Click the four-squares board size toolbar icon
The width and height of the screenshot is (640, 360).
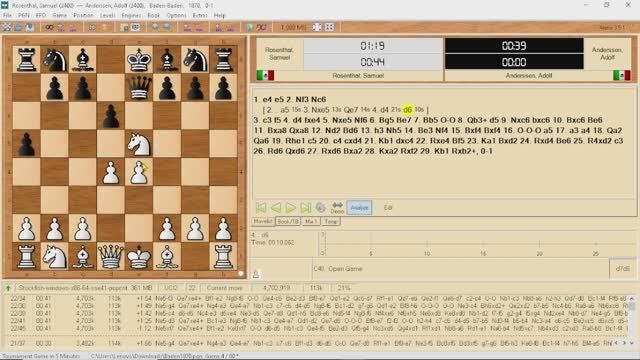317,27
